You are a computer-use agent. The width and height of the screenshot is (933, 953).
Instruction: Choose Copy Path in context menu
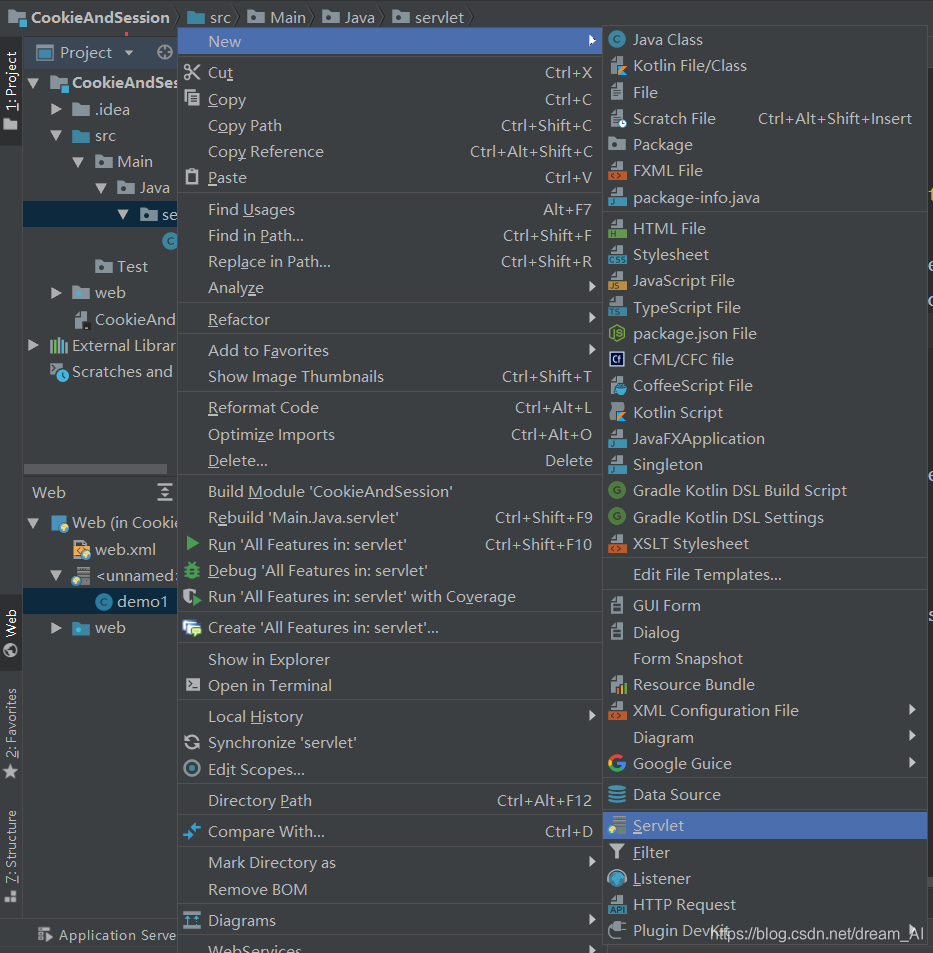tap(389, 125)
